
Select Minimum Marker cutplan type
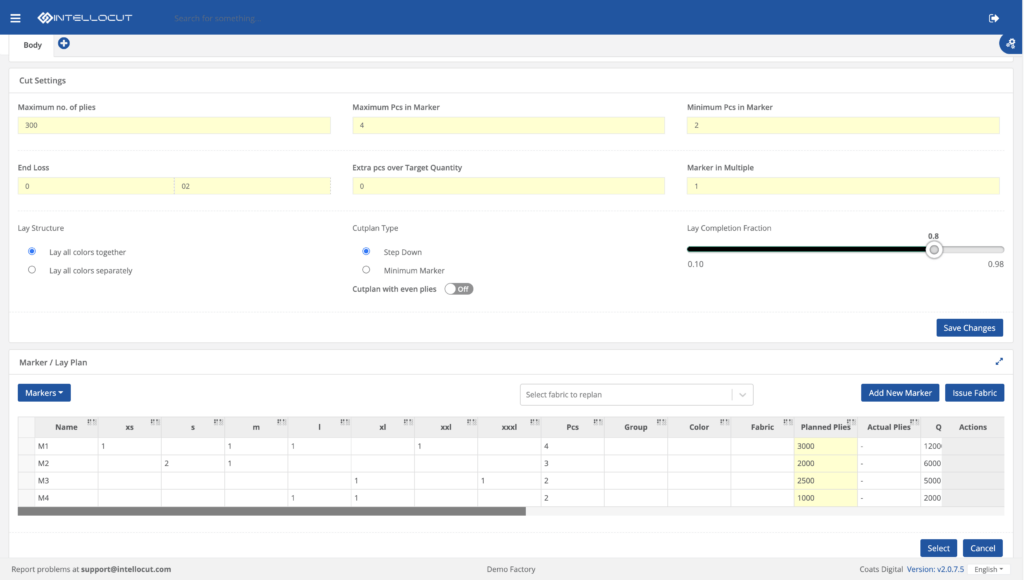pyautogui.click(x=366, y=269)
